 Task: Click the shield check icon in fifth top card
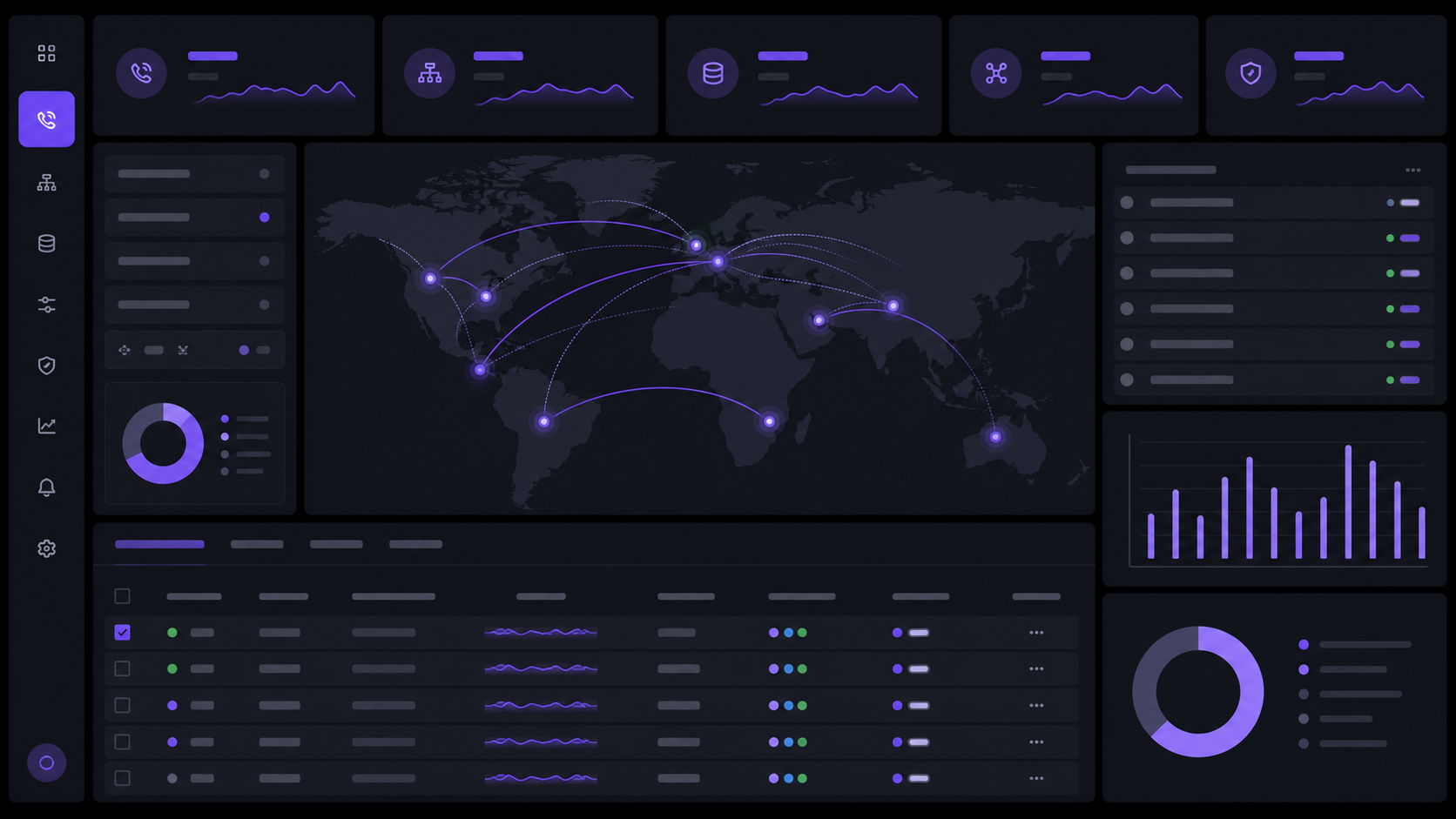click(1250, 73)
